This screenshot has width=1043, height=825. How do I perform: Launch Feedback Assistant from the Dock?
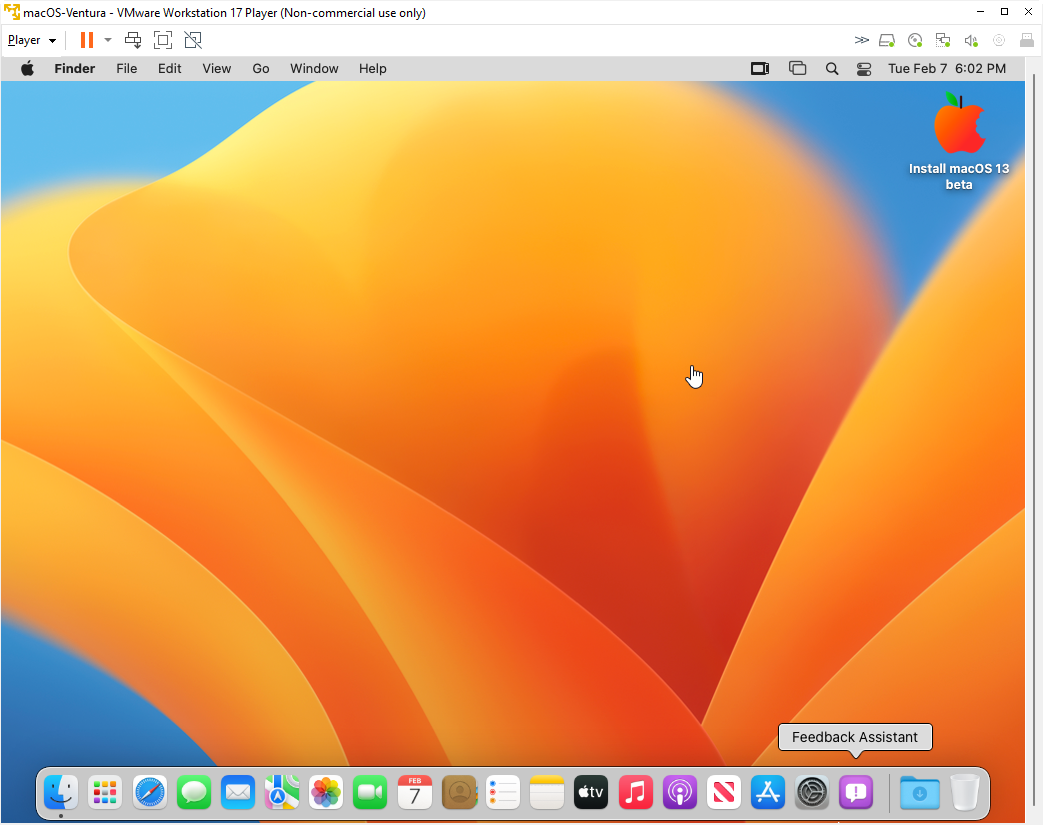(856, 793)
